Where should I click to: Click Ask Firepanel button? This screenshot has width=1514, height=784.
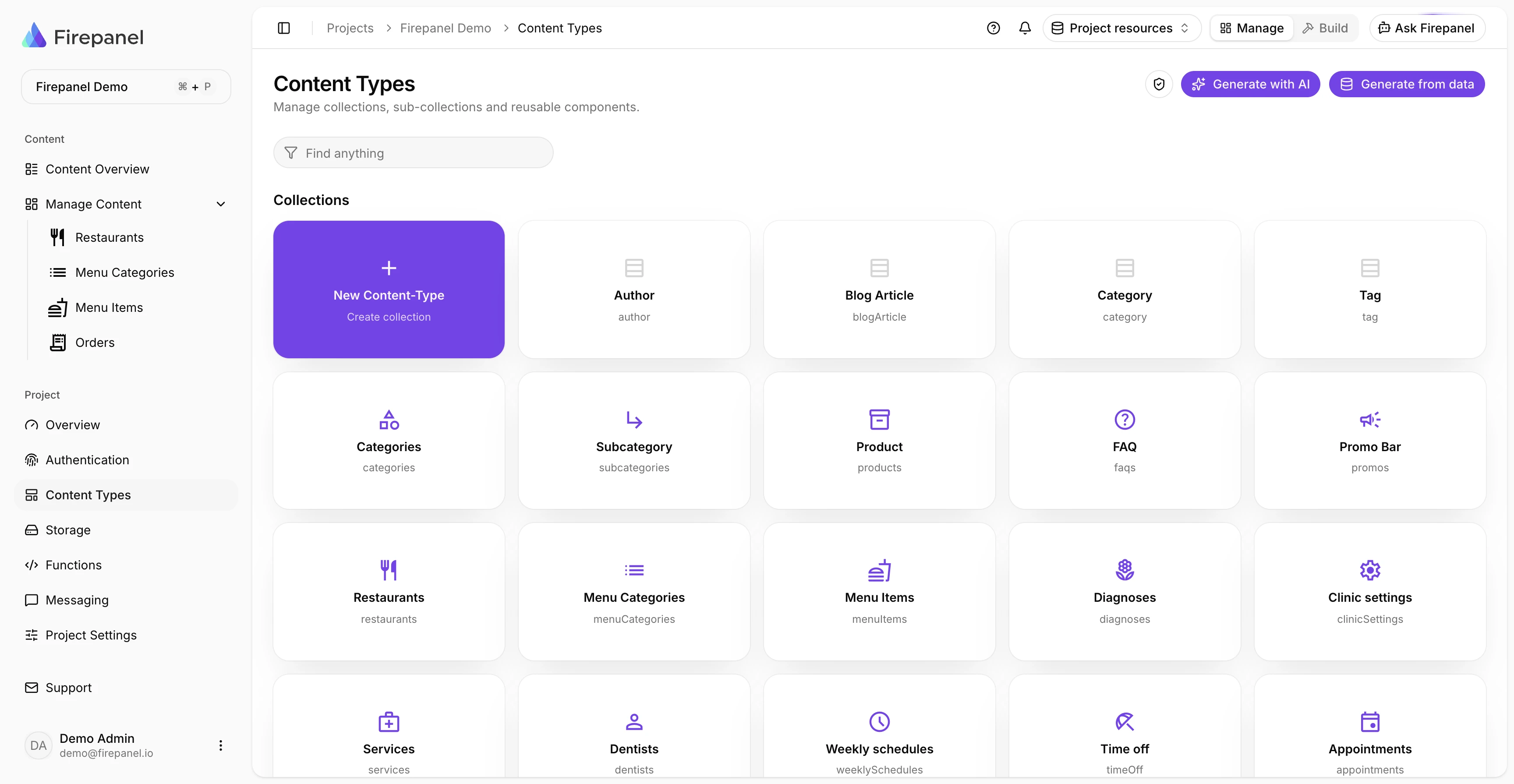pos(1427,28)
